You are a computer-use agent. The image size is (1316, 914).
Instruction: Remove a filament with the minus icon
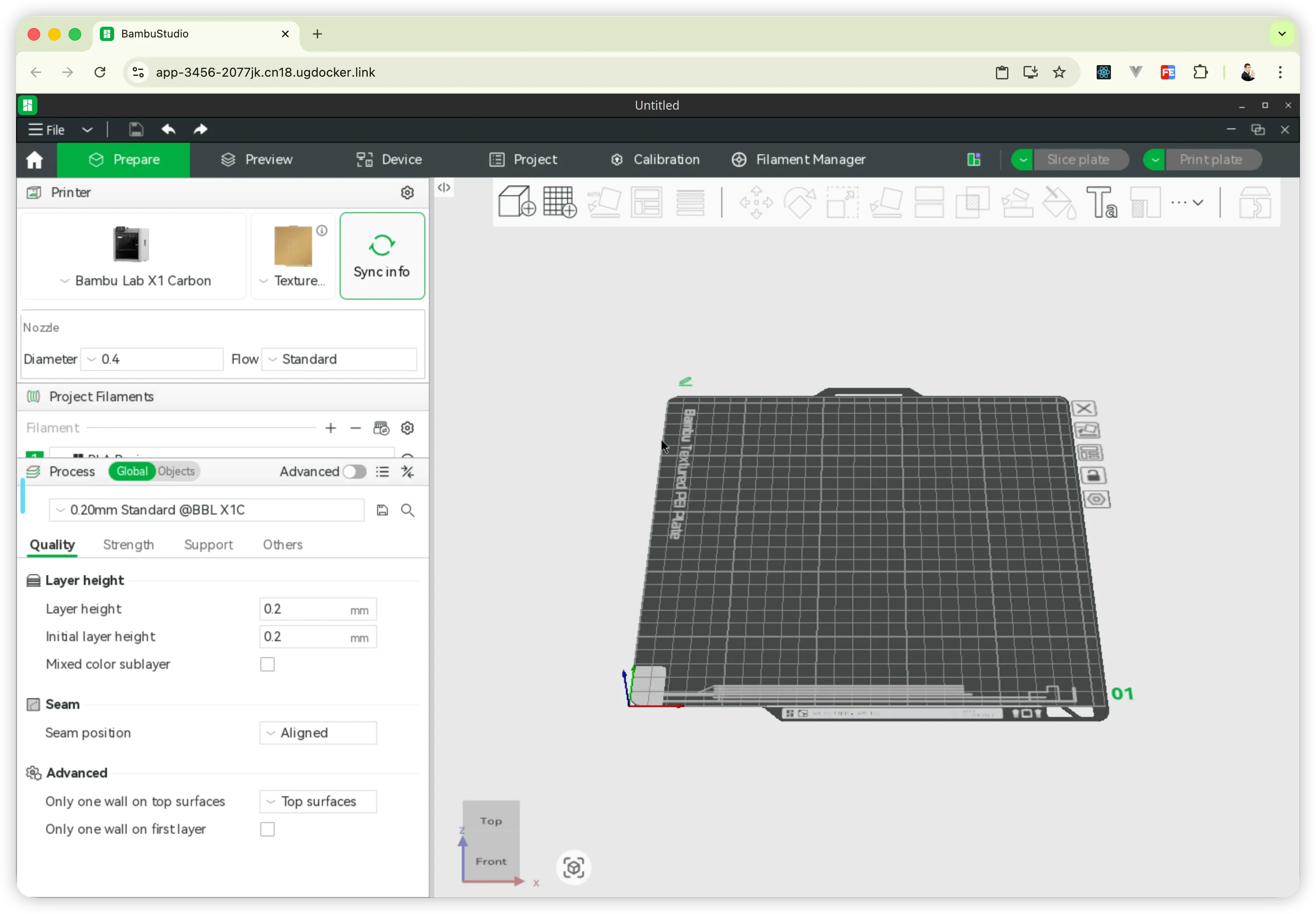(356, 428)
